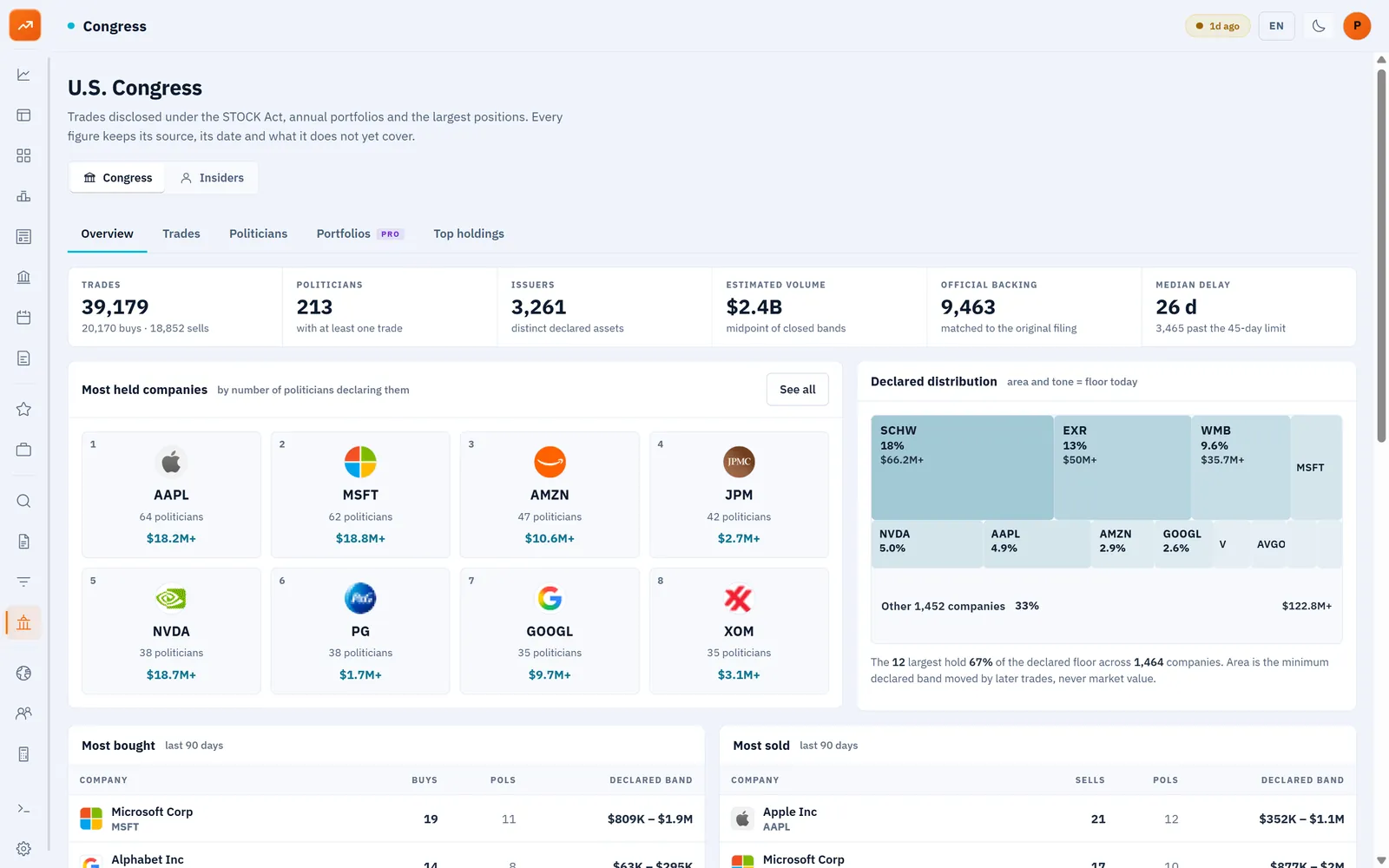Select the SCHW treemap block
Screen dimensions: 1389x868
click(x=962, y=467)
